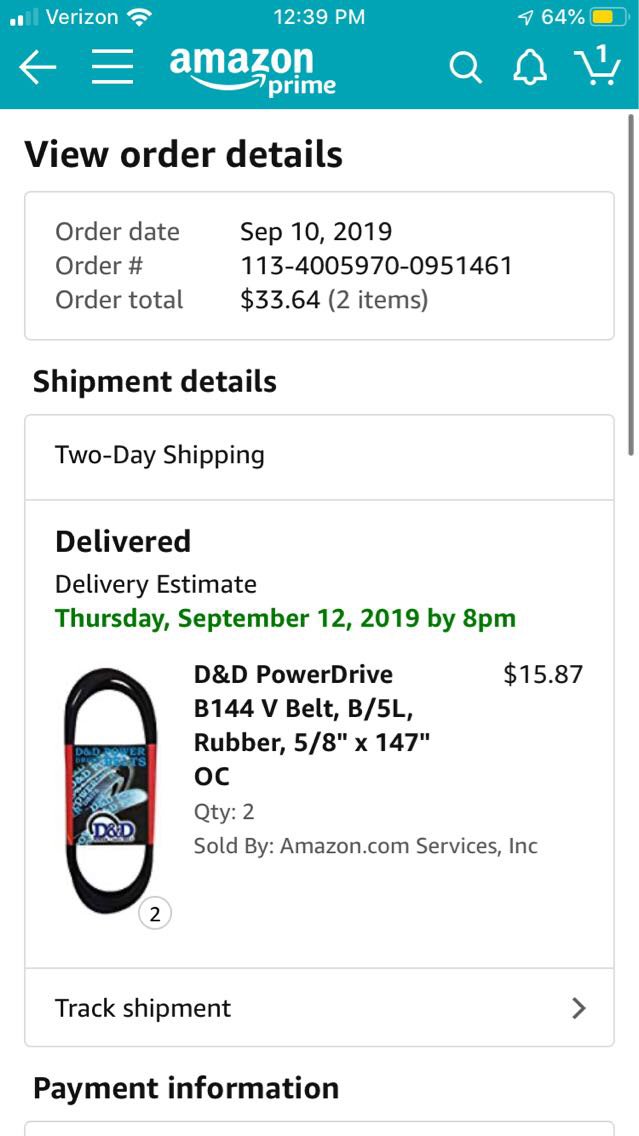This screenshot has height=1136, width=639.
Task: Open the search magnifier icon
Action: pyautogui.click(x=465, y=67)
